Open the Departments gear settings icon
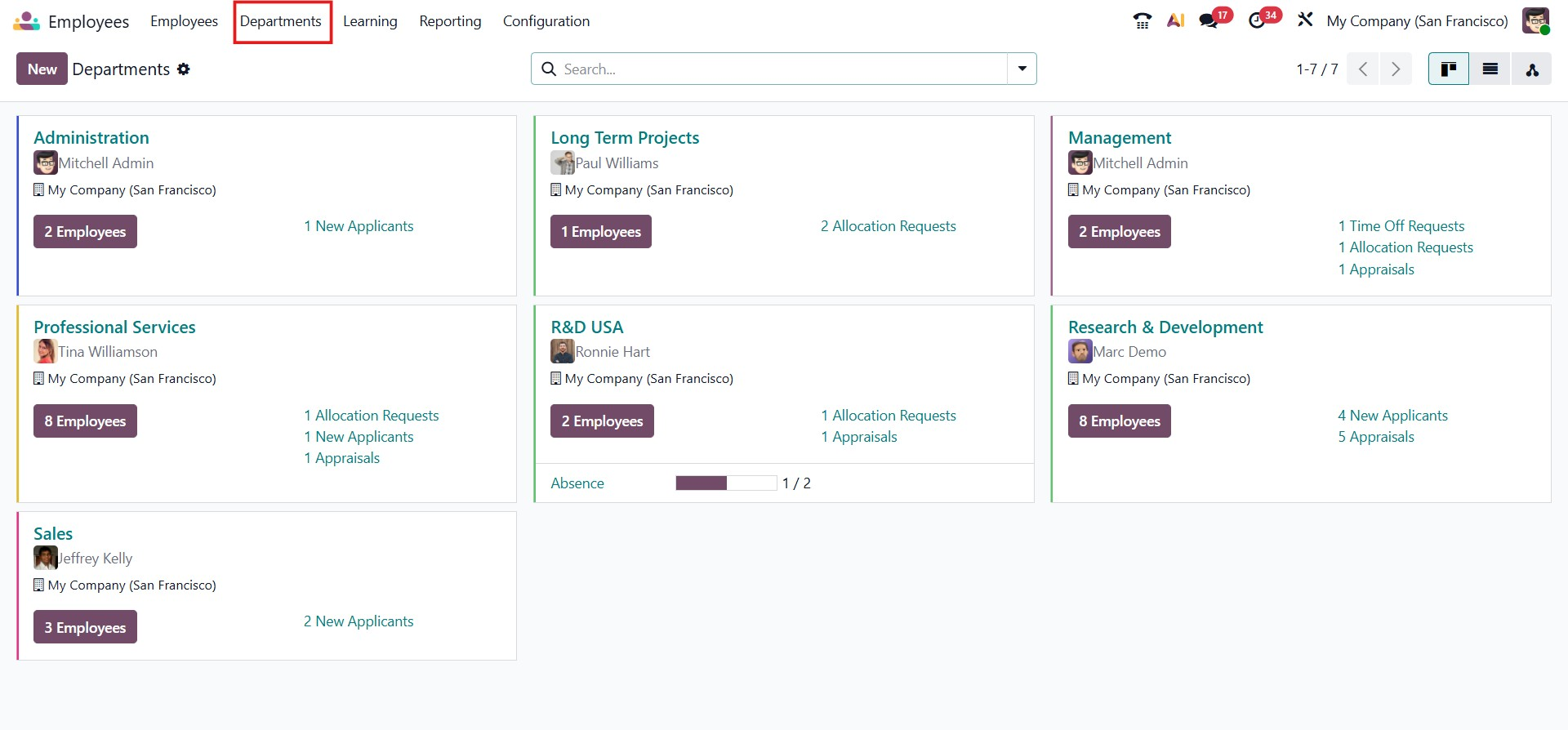 pyautogui.click(x=184, y=69)
